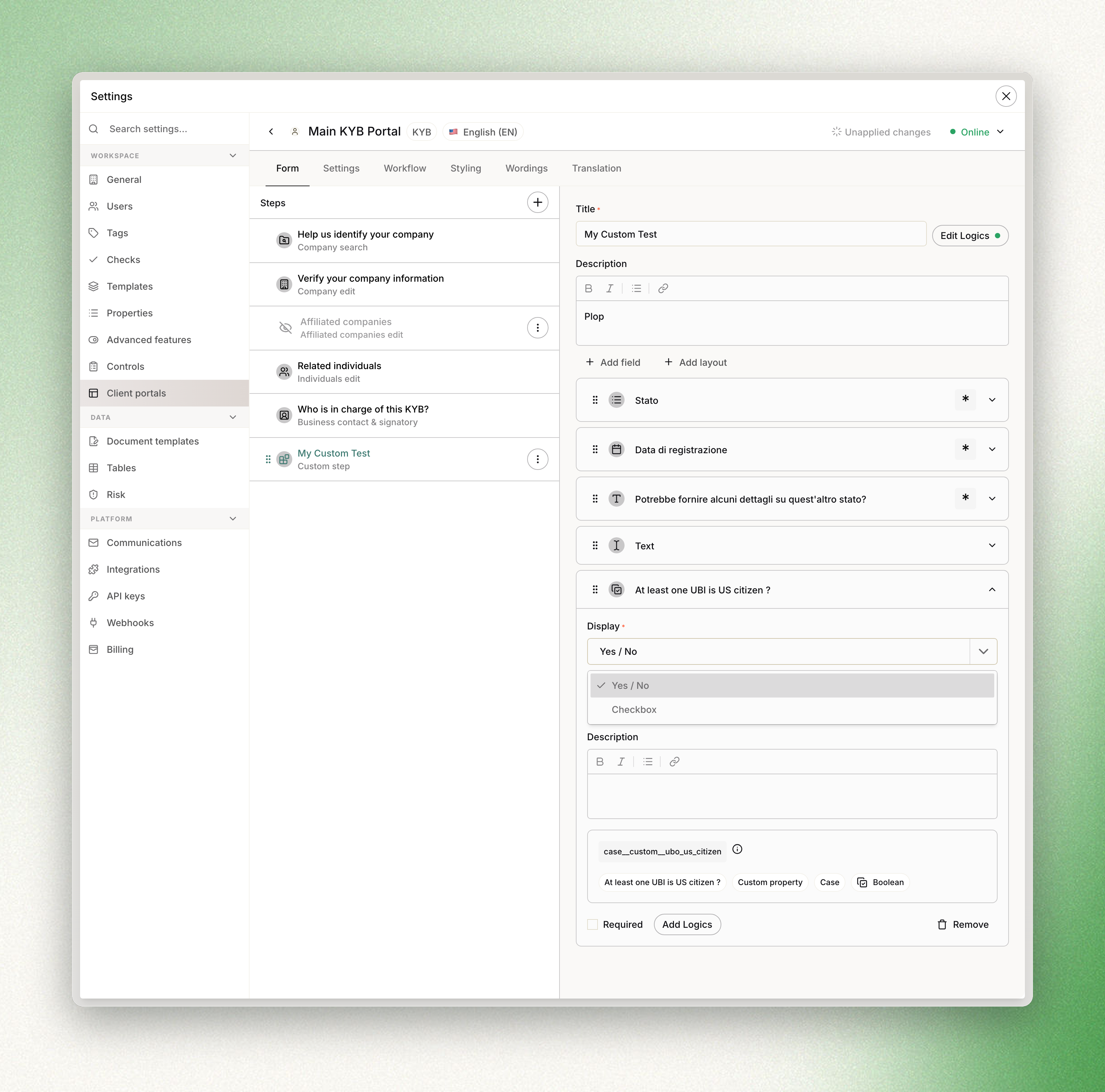Toggle the required asterisk on Potrebbe fornire field
This screenshot has width=1105, height=1092.
(966, 499)
